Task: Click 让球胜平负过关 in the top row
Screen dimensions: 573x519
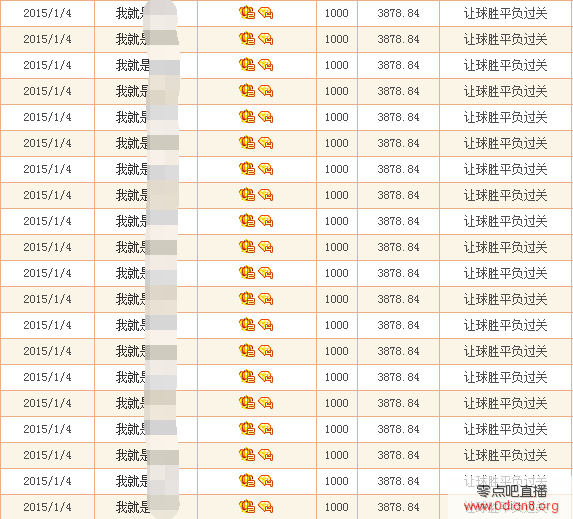Action: [505, 14]
